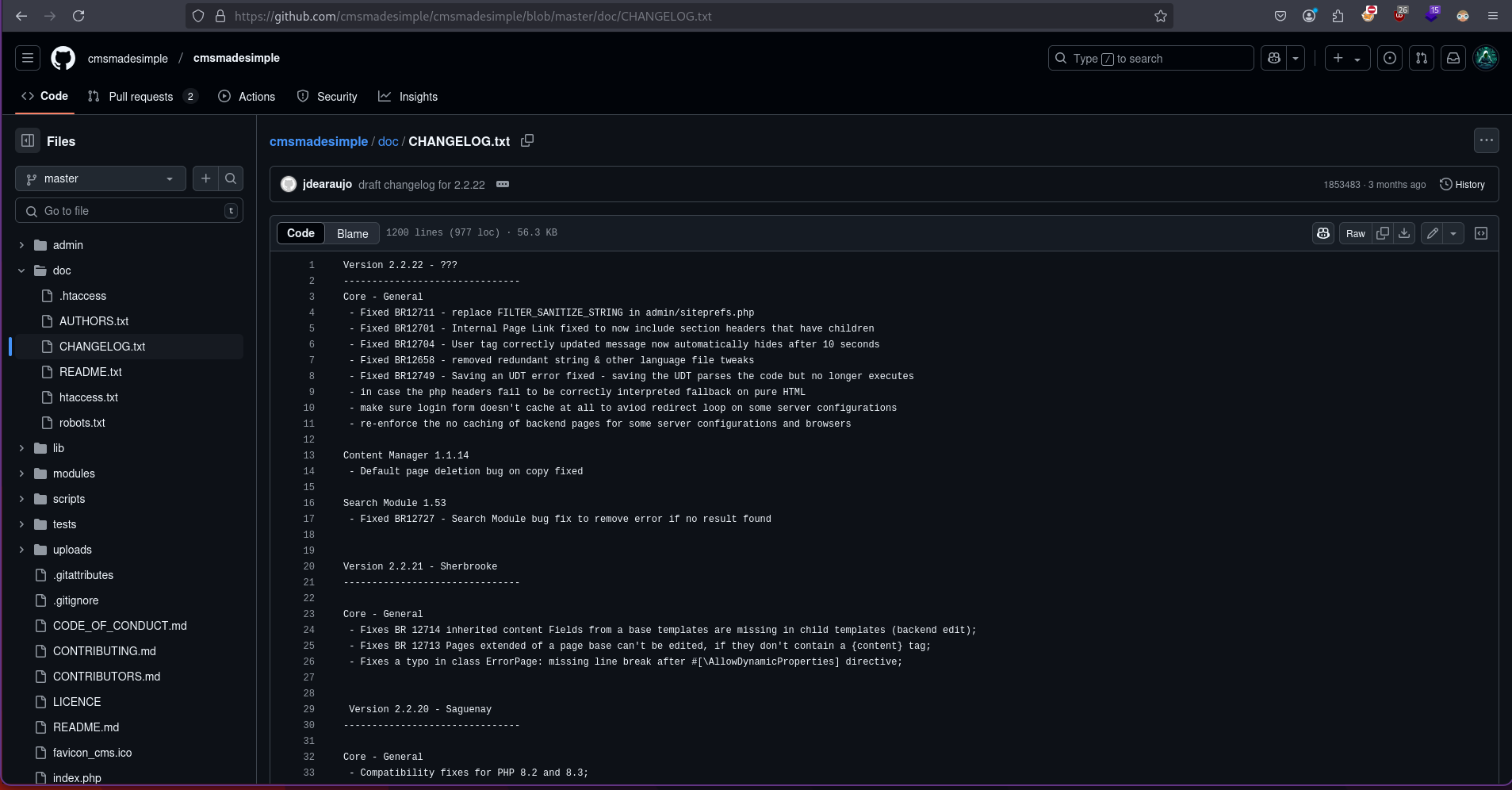The width and height of the screenshot is (1512, 790).
Task: Open the Security tab
Action: click(x=327, y=96)
